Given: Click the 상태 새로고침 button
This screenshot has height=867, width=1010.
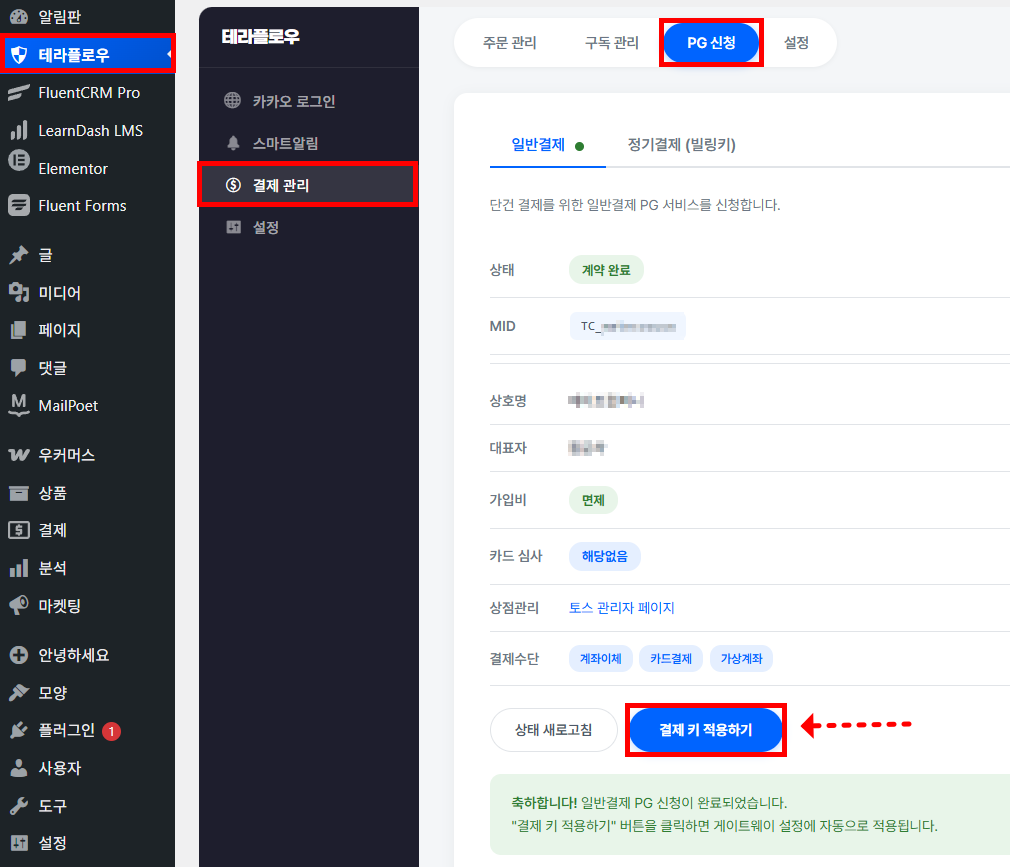Looking at the screenshot, I should point(553,730).
